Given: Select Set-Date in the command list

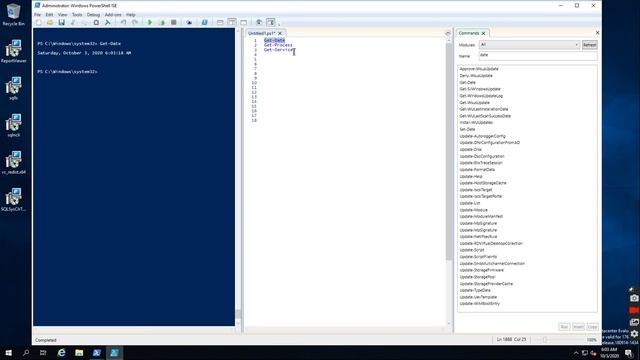Looking at the screenshot, I should coord(467,129).
